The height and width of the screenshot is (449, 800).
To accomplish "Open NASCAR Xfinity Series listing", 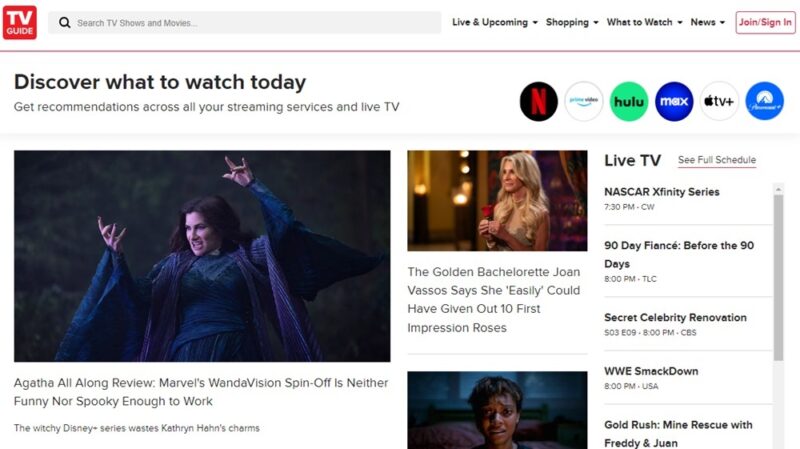I will (662, 192).
